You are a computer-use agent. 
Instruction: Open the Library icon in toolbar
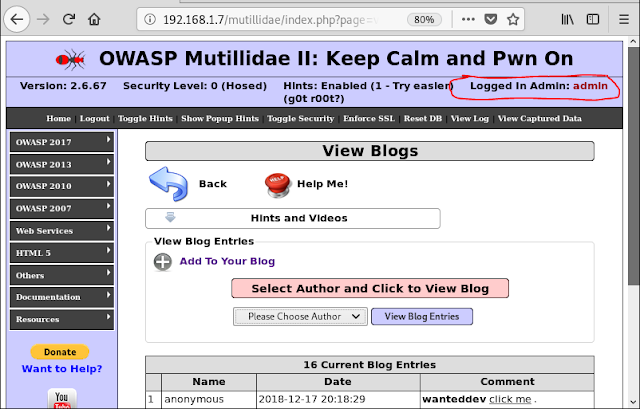point(567,19)
